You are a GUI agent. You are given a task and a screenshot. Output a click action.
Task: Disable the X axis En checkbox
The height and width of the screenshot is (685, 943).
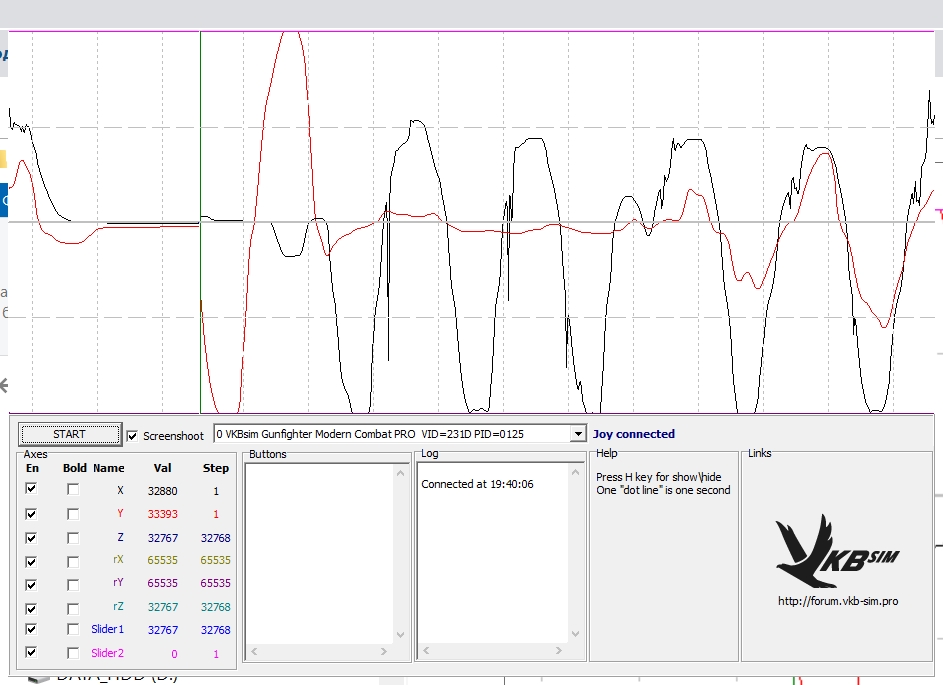tap(32, 489)
